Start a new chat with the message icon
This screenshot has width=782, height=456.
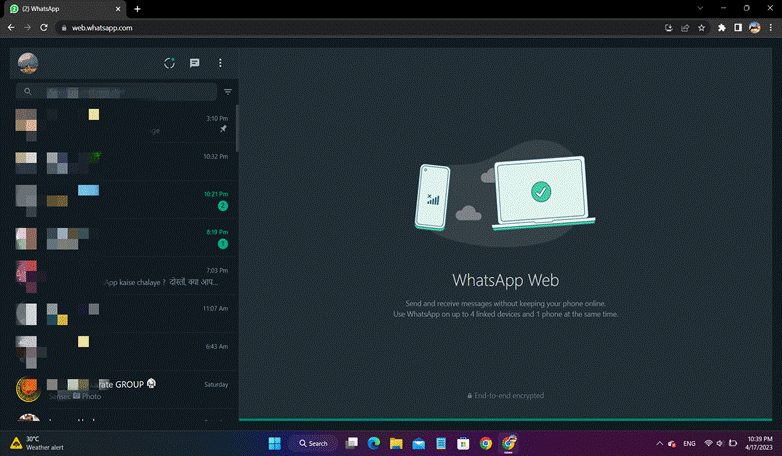point(195,63)
